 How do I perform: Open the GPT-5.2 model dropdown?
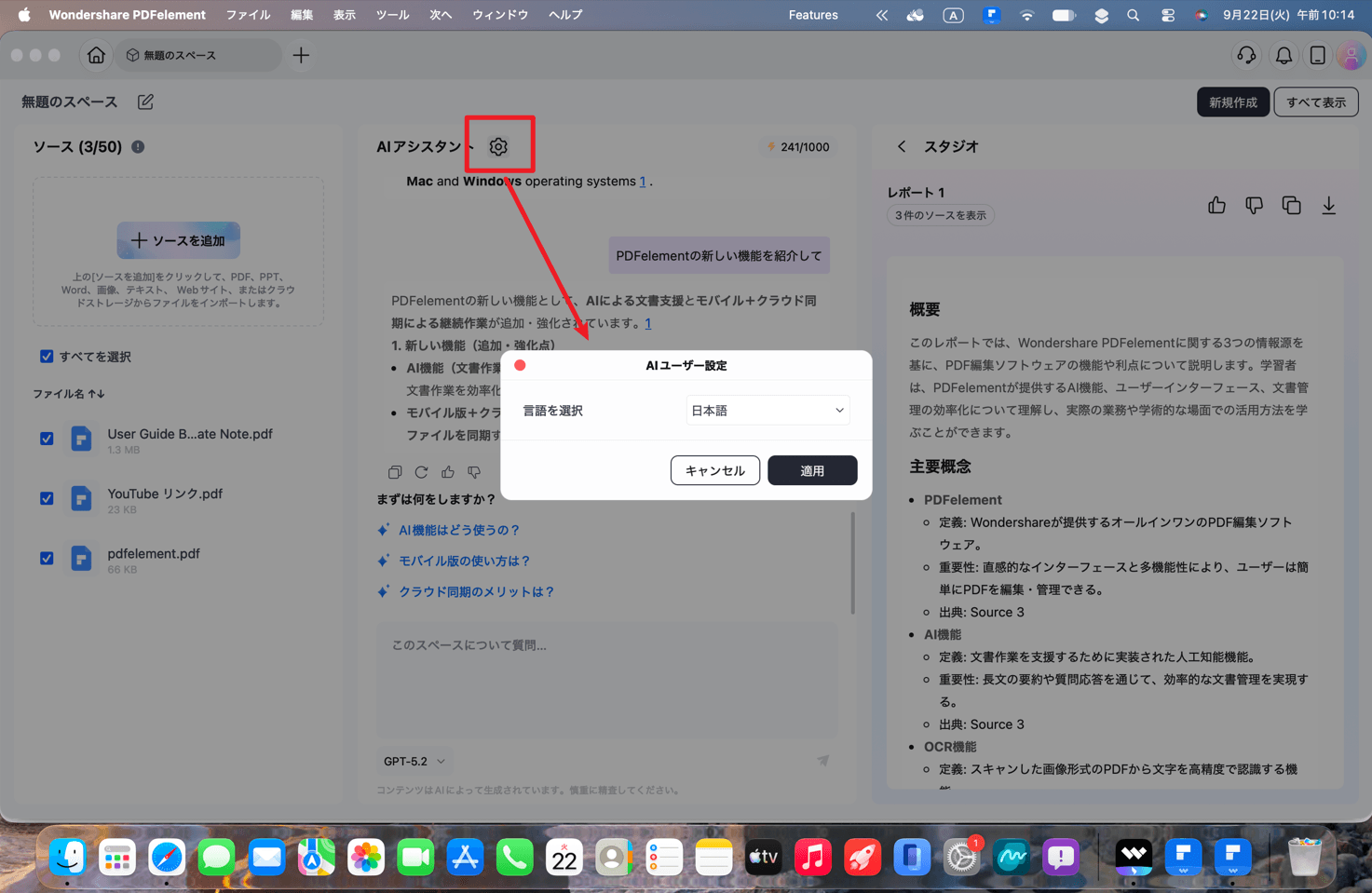pyautogui.click(x=414, y=761)
